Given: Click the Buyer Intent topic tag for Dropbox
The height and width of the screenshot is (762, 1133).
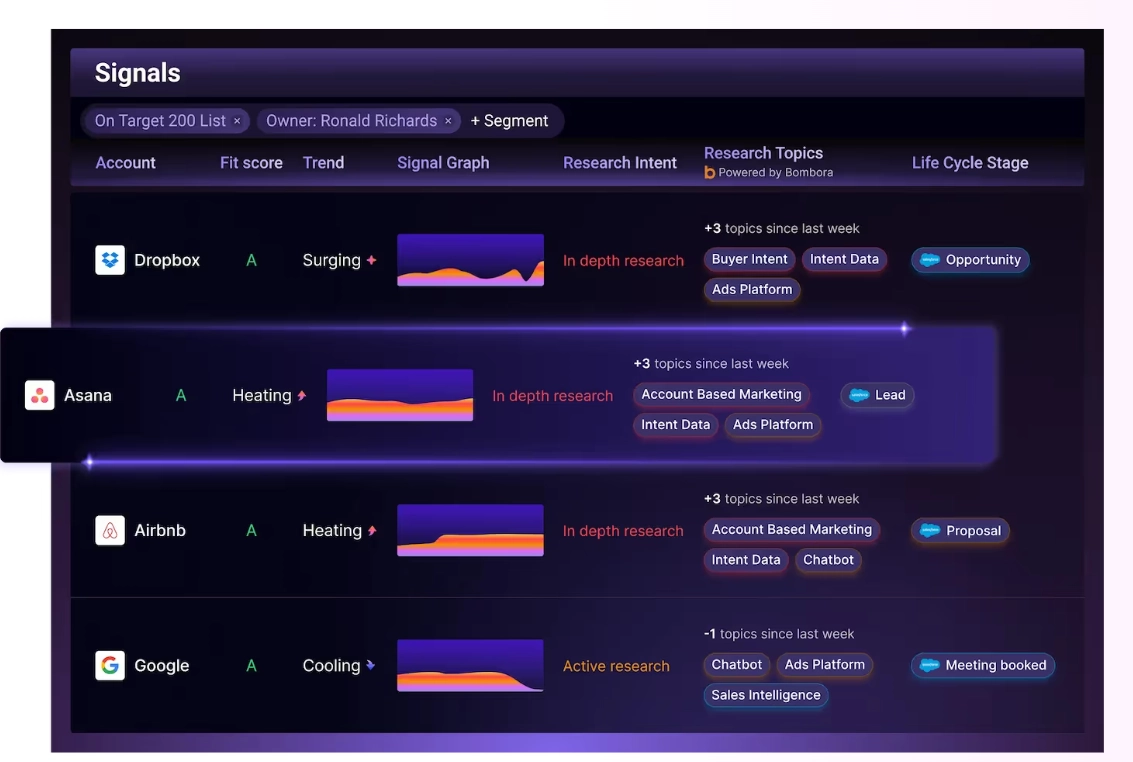Looking at the screenshot, I should pyautogui.click(x=749, y=259).
